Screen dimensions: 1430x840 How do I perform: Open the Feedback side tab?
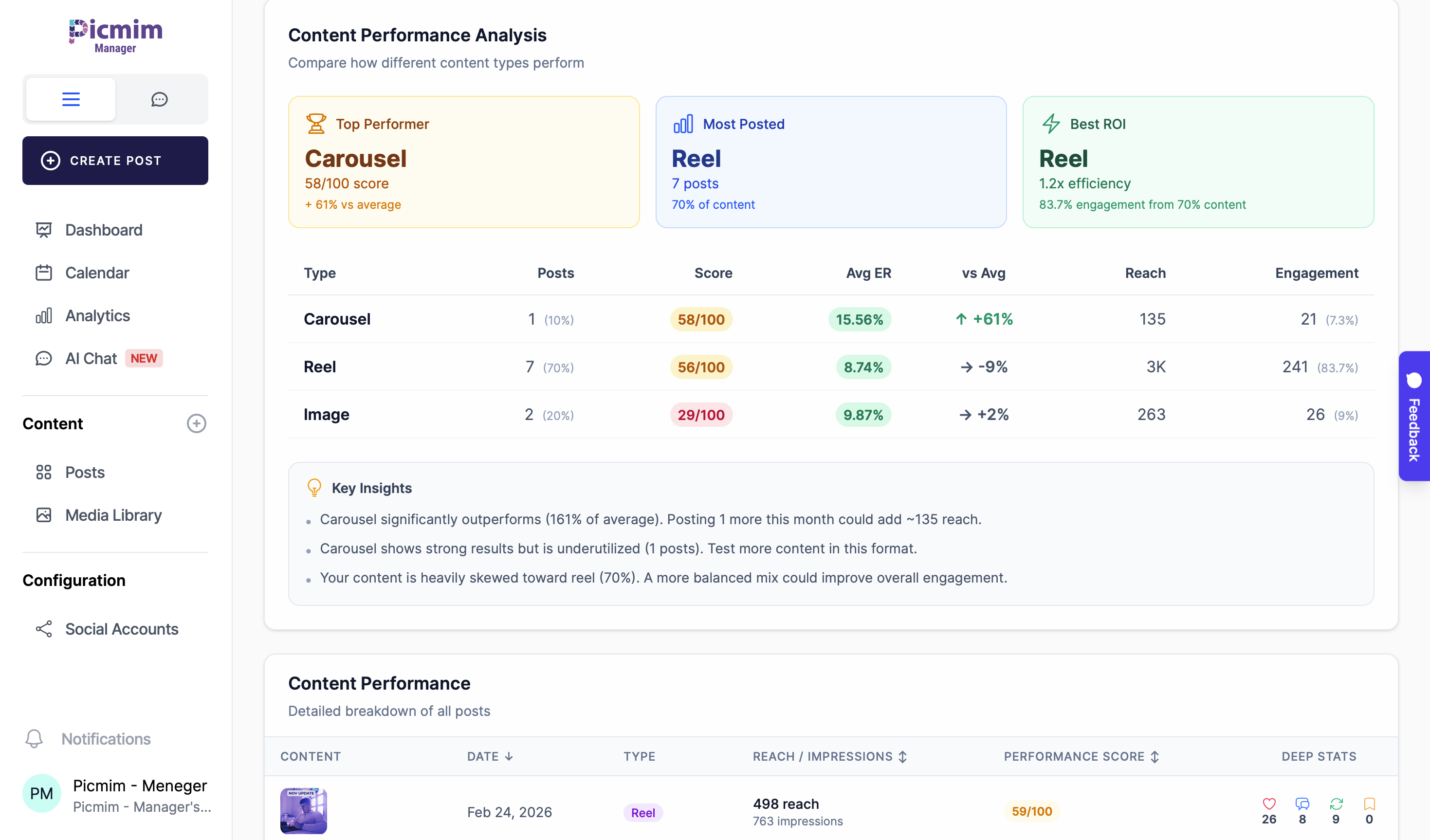(x=1413, y=417)
